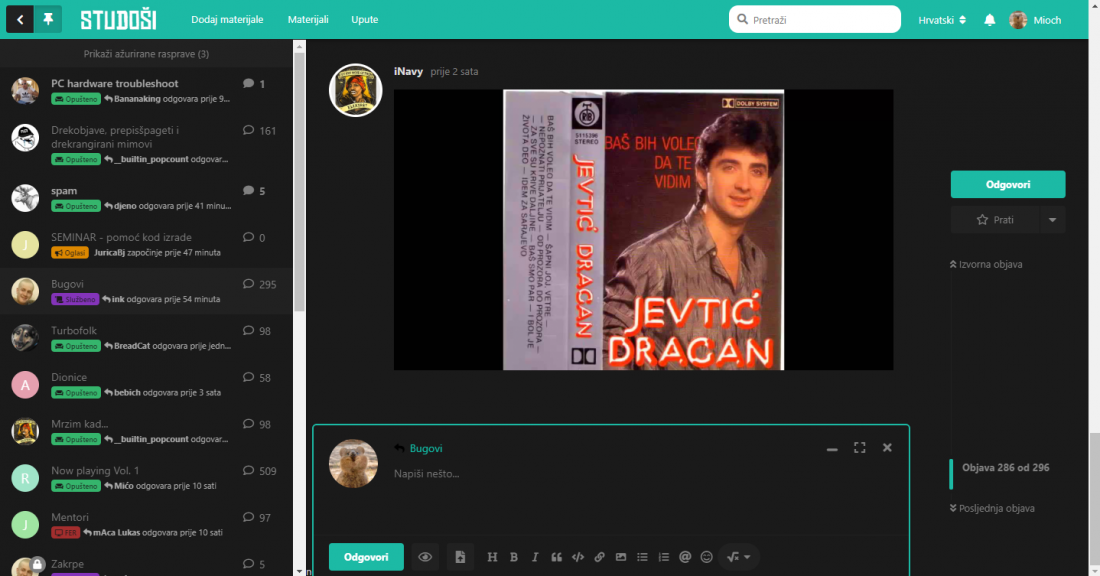Click the lock icon on Zakrpe thread avatar
The height and width of the screenshot is (576, 1100).
point(38,564)
